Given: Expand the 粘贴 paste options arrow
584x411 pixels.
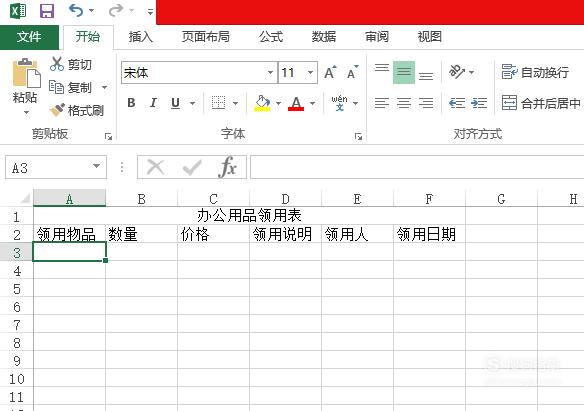Looking at the screenshot, I should click(x=26, y=112).
